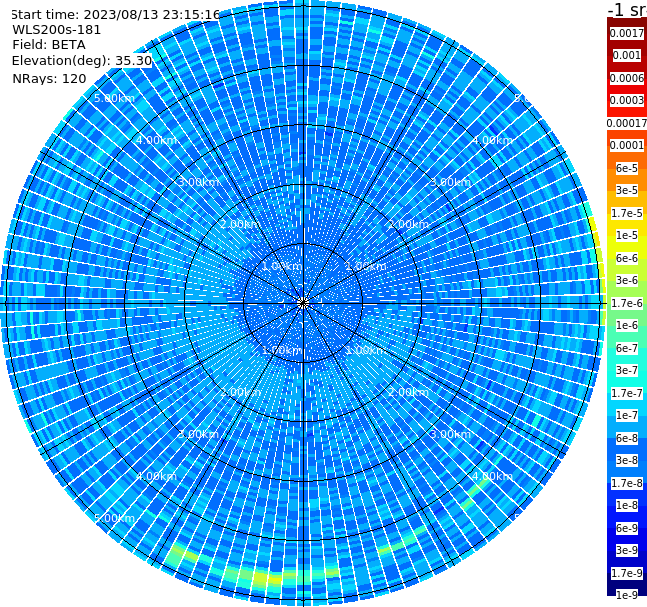Click the NRays: 120 label

(x=49, y=78)
